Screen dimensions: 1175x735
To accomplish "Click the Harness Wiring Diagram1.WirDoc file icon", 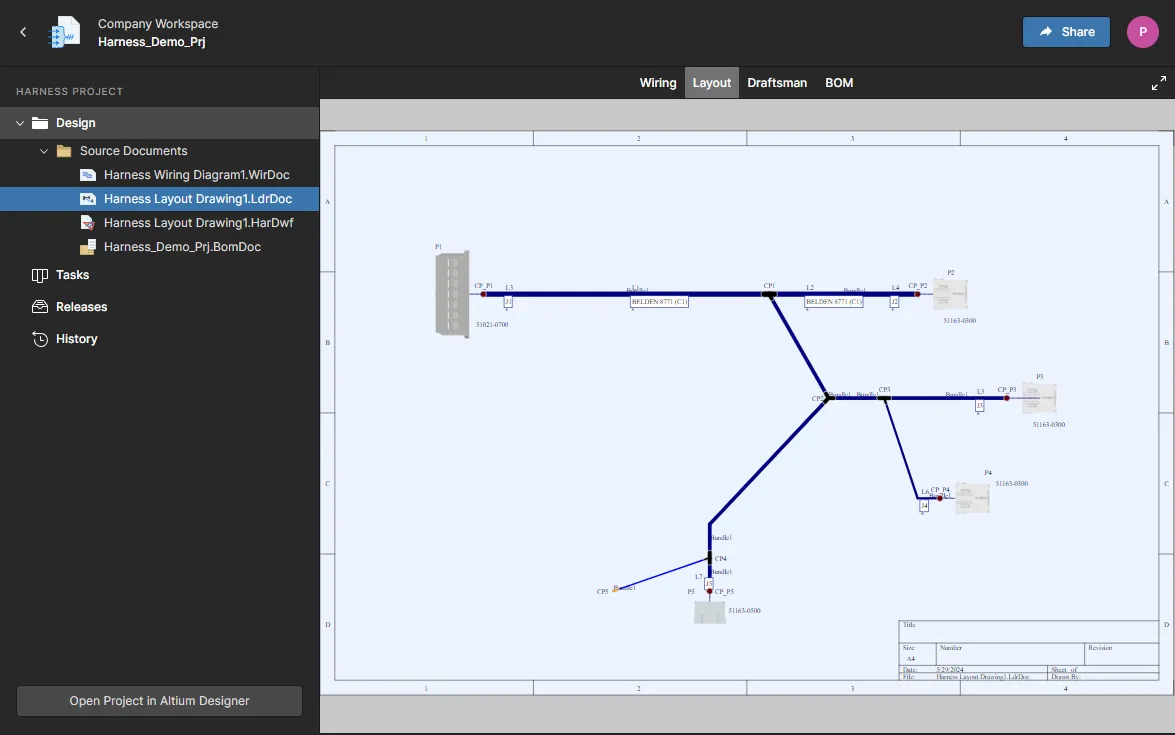I will pyautogui.click(x=88, y=175).
